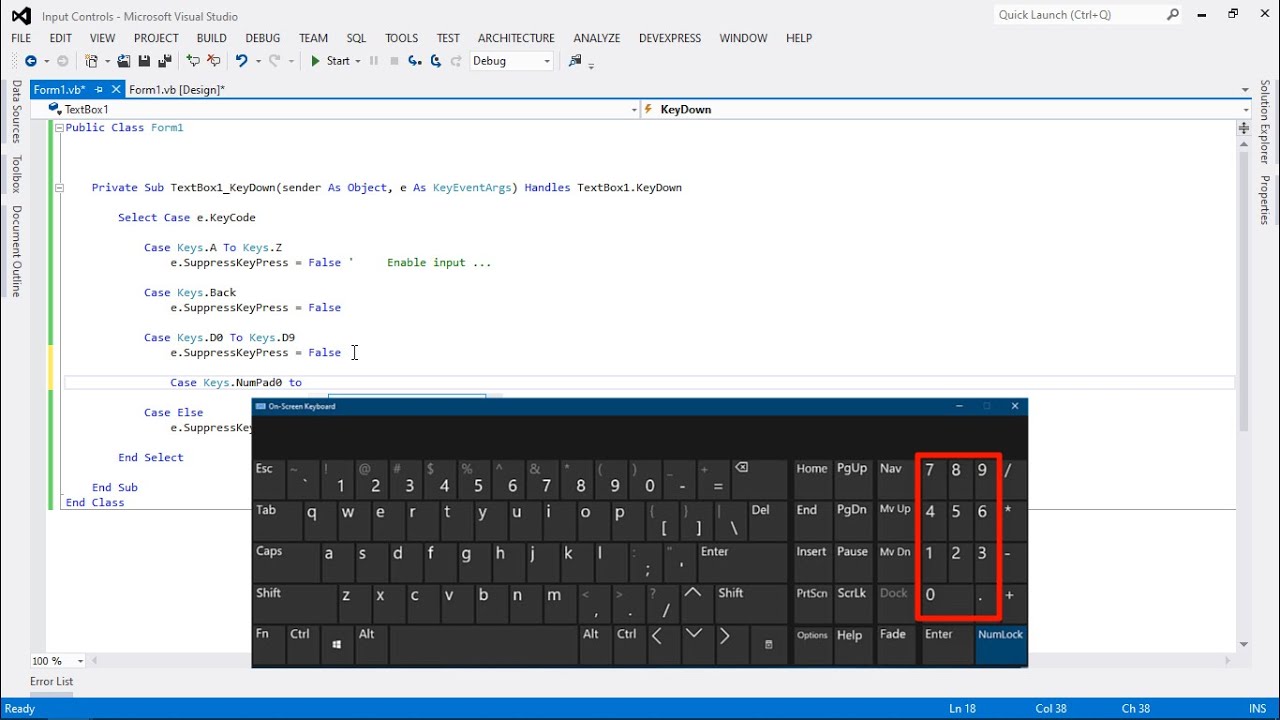Viewport: 1280px width, 720px height.
Task: Click the editor split handle above the vertical scrollbar
Action: click(1244, 128)
